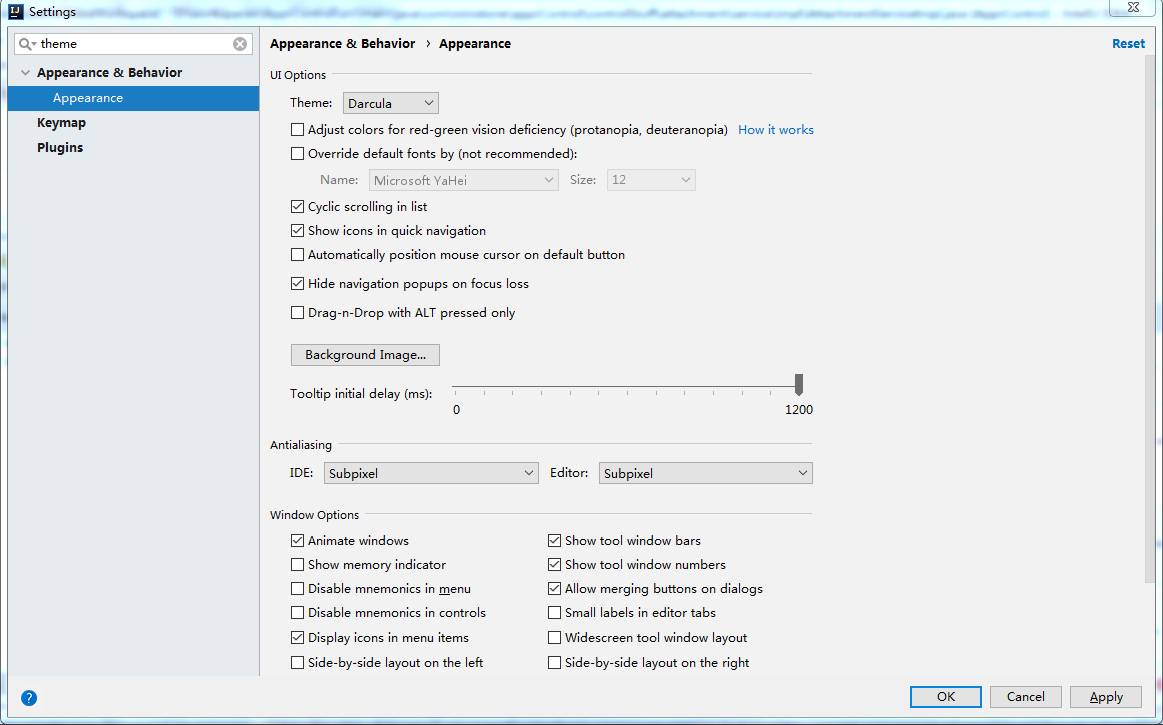Uncheck Animate windows
Viewport: 1163px width, 725px height.
[297, 540]
